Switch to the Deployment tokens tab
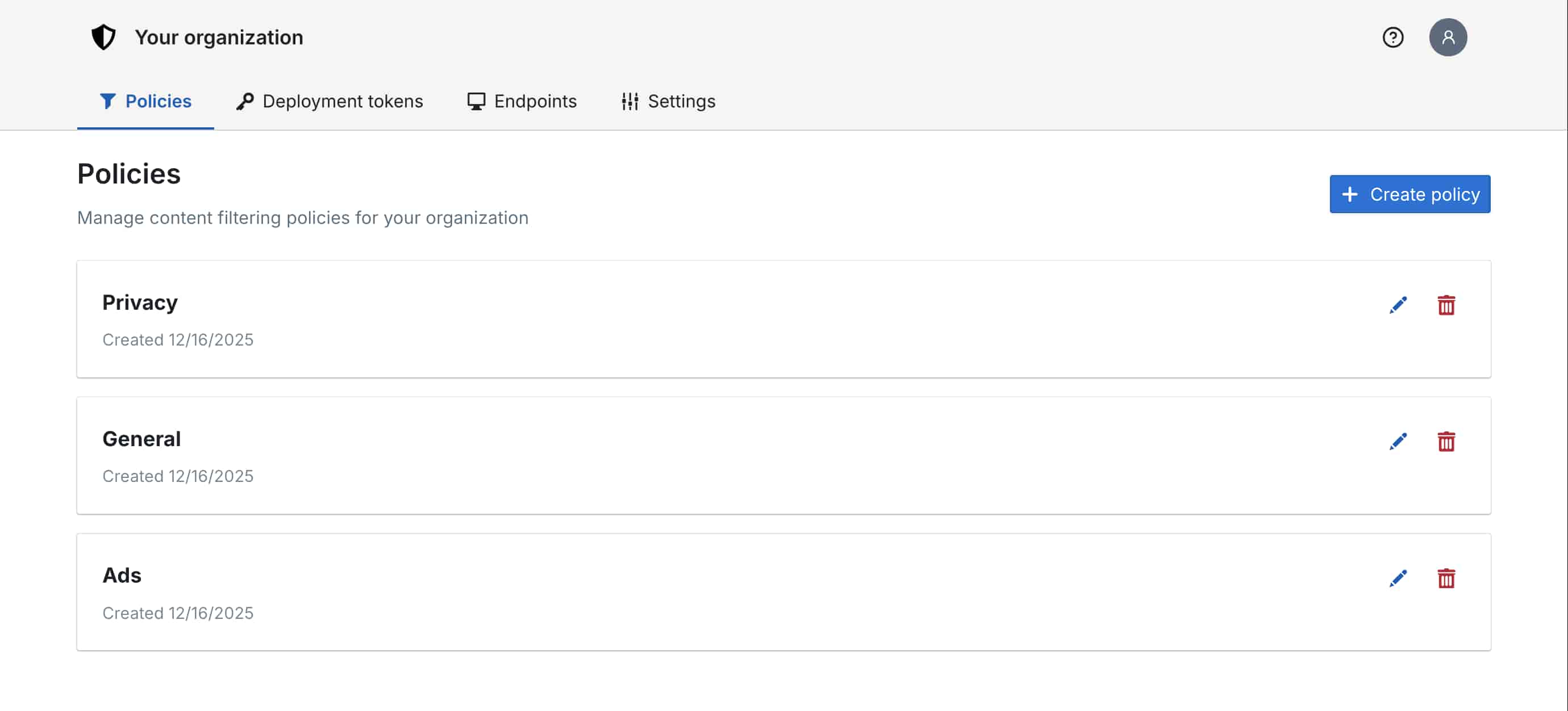 (343, 101)
